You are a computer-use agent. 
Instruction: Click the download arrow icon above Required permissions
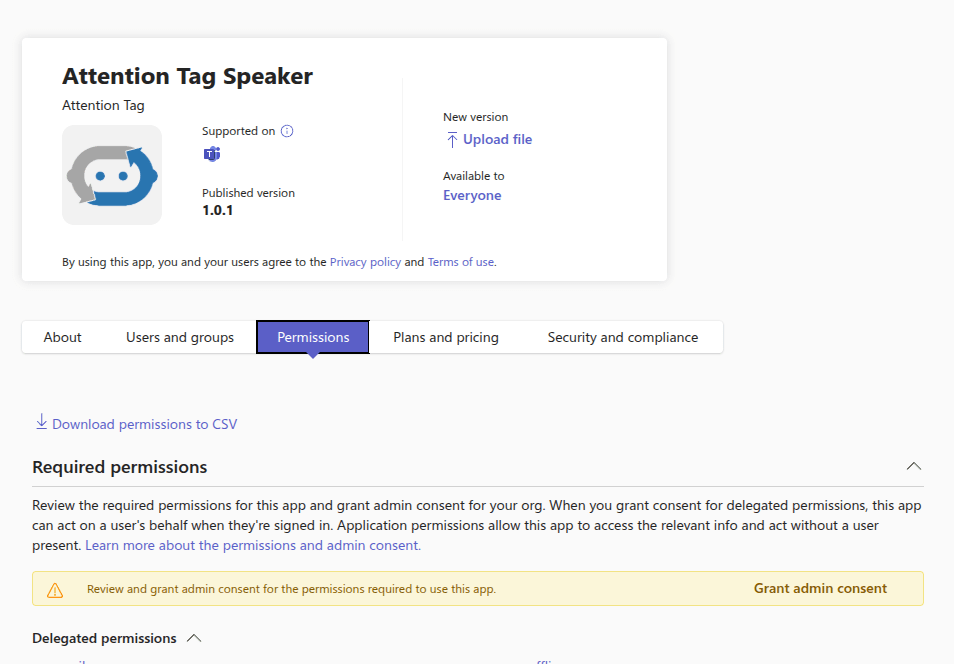coord(41,422)
